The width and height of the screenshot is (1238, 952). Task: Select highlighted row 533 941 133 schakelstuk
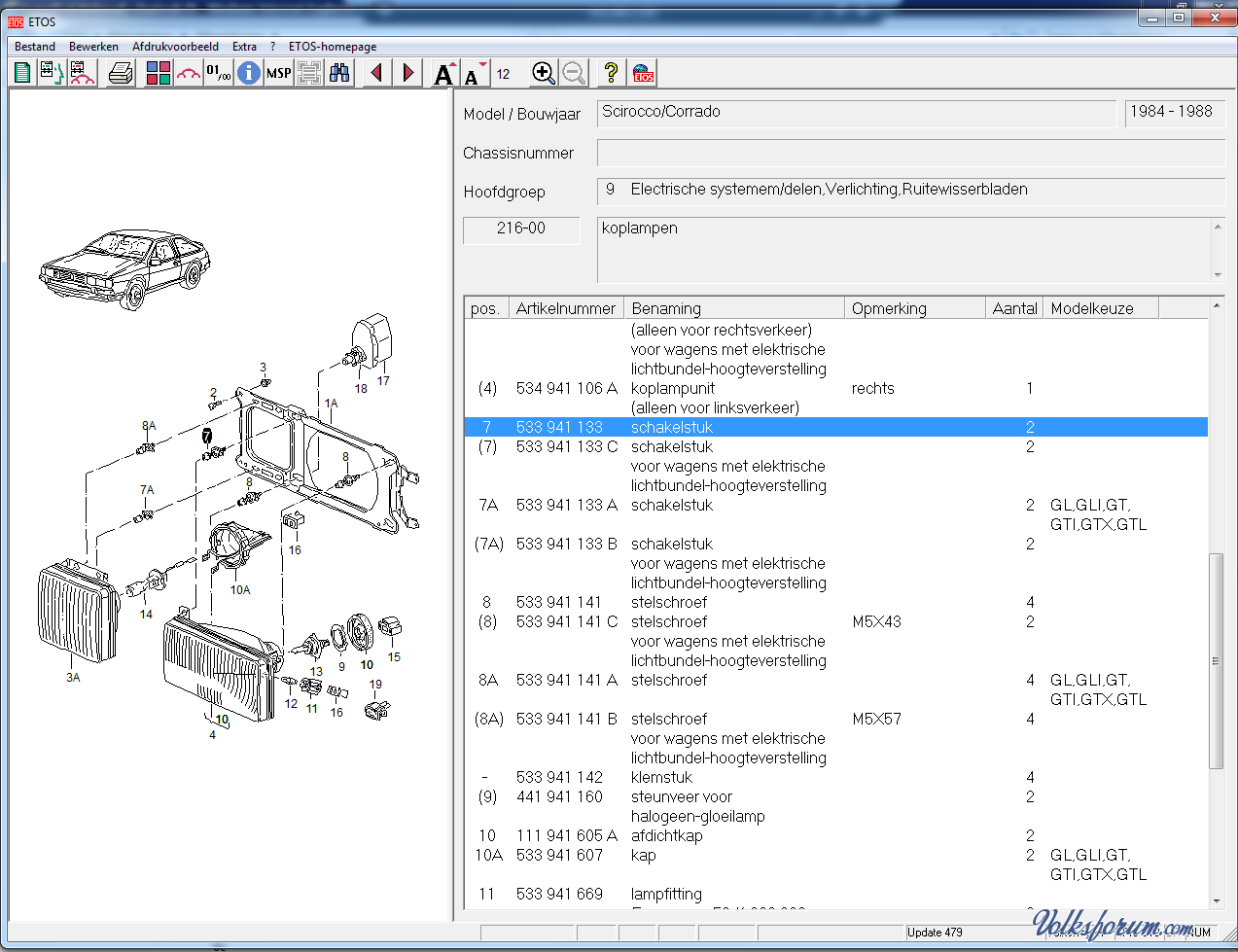coord(836,427)
